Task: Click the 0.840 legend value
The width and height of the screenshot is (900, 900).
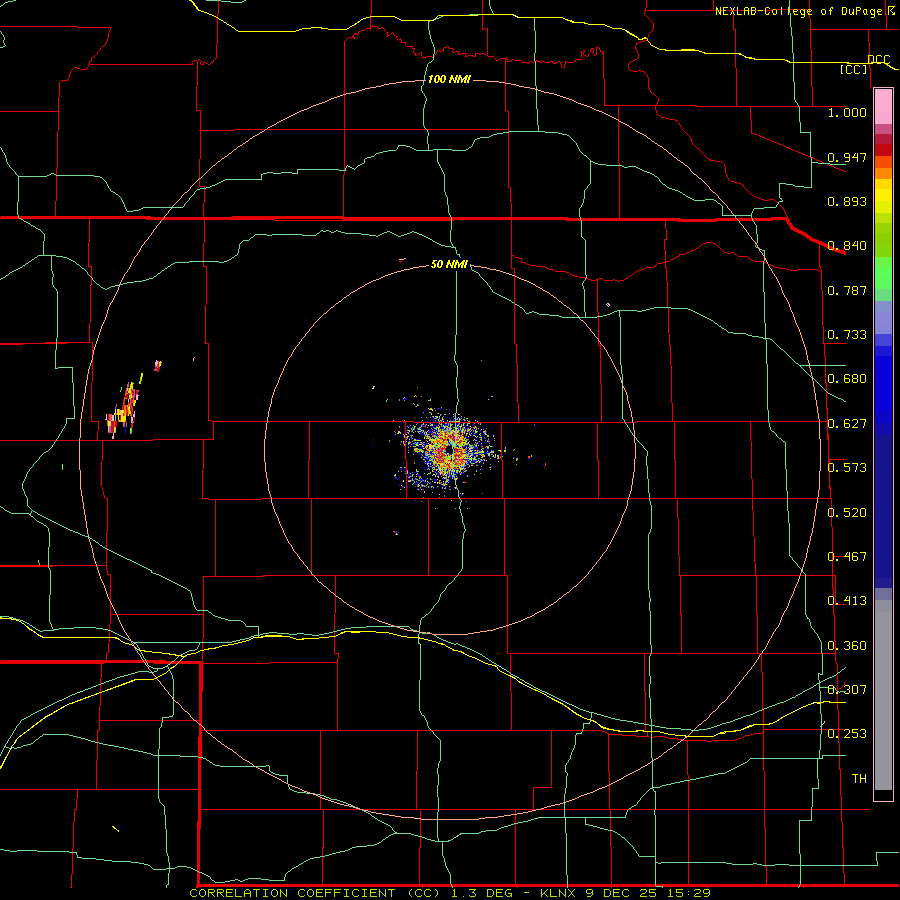Action: click(x=847, y=246)
